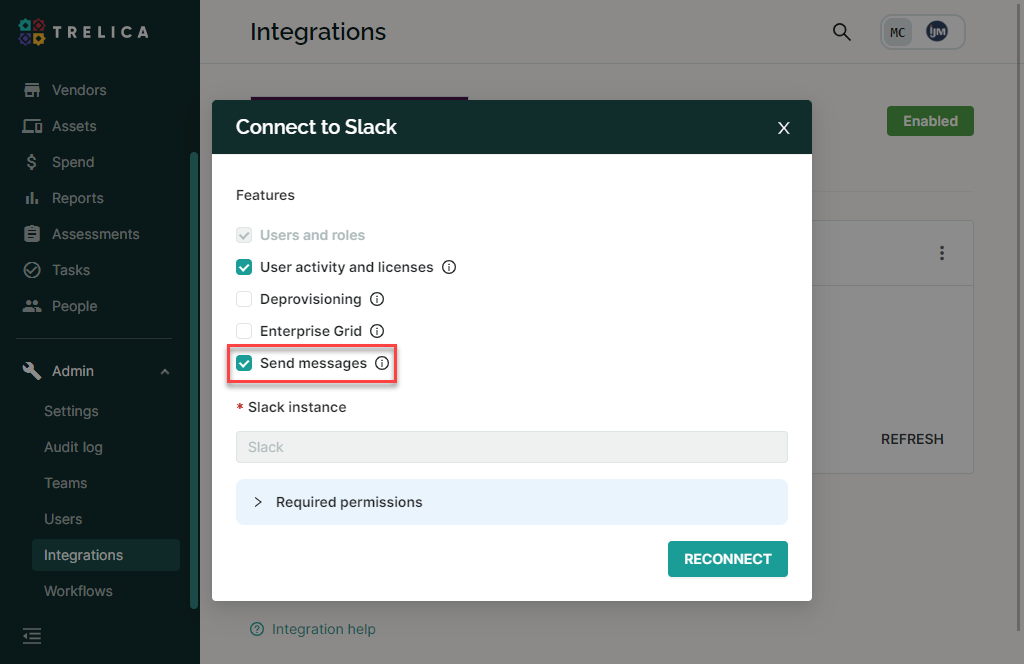
Task: Select Integrations in the sidebar
Action: click(106, 555)
